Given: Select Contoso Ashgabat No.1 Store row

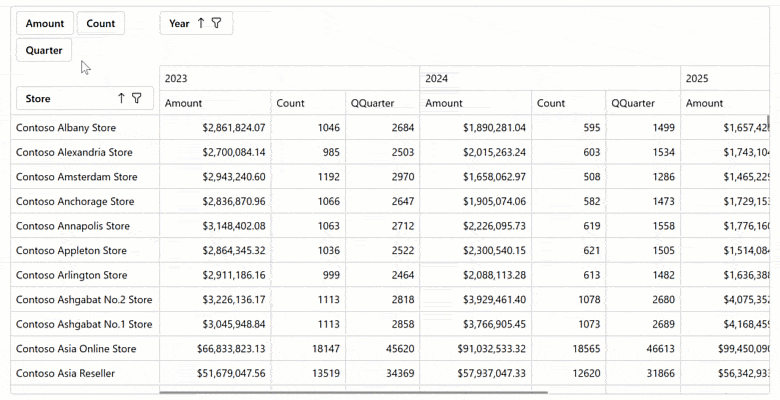Looking at the screenshot, I should point(85,324).
